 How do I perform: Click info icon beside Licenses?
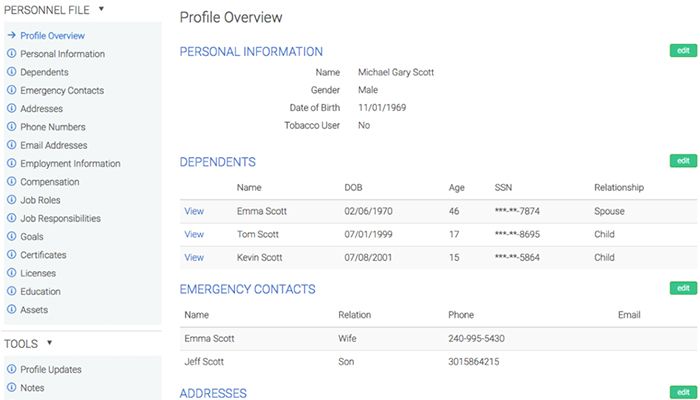pyautogui.click(x=12, y=273)
